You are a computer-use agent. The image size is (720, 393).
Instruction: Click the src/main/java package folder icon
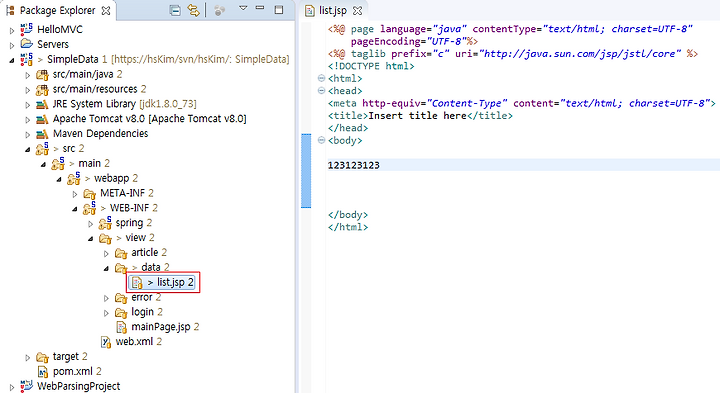(42, 74)
